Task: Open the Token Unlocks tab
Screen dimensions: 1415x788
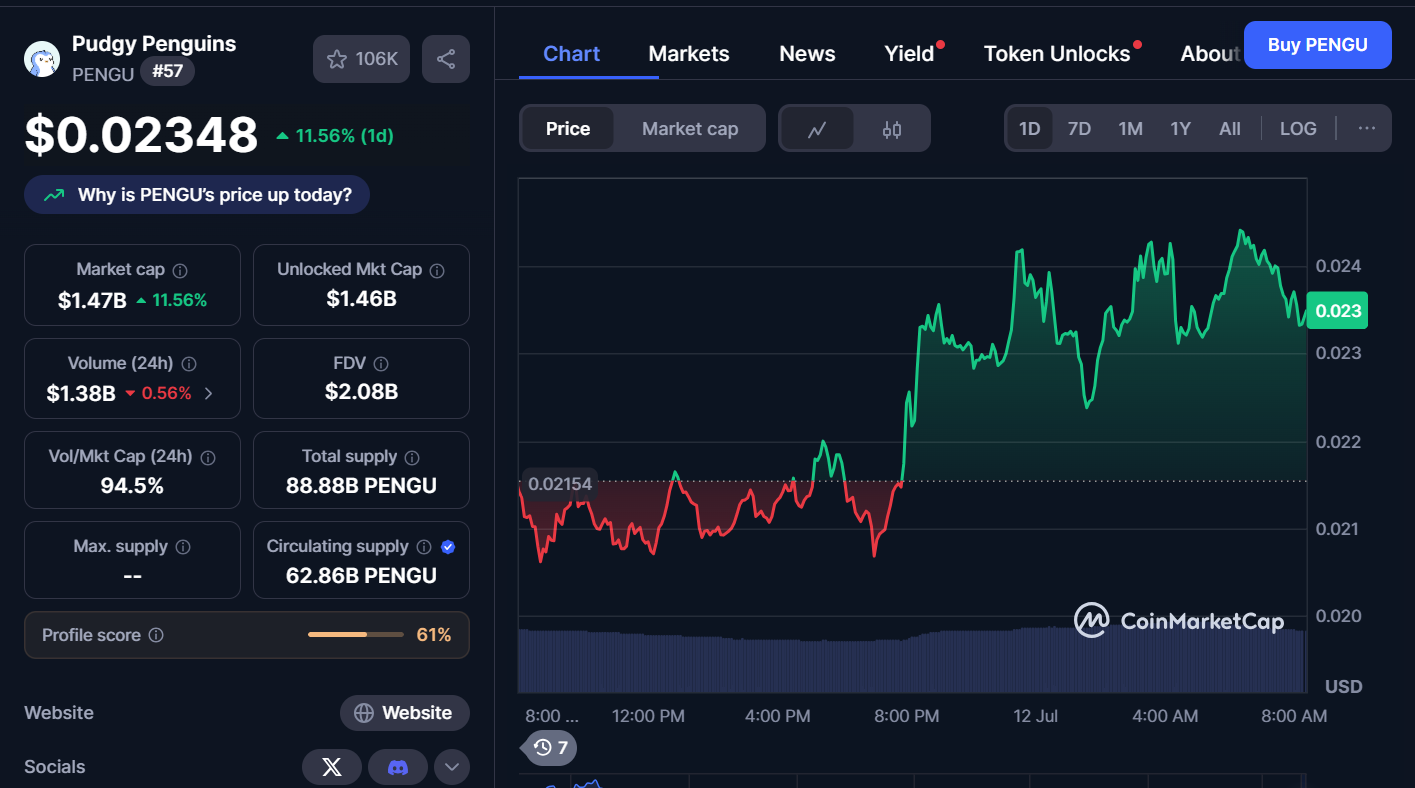Action: (x=1057, y=54)
